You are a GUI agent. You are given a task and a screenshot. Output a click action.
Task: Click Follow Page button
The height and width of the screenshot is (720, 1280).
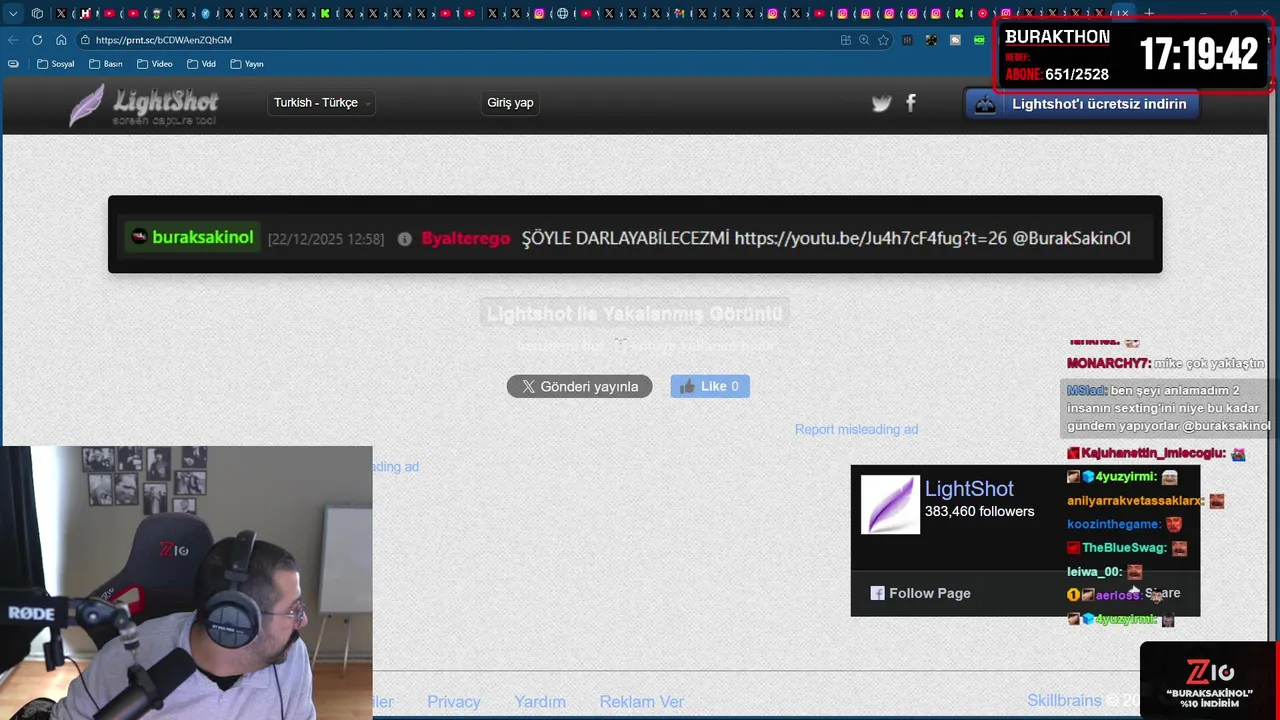click(920, 593)
